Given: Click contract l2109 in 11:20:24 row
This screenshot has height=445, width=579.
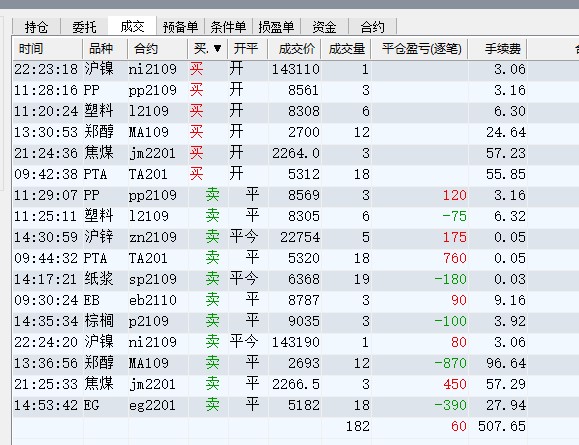Looking at the screenshot, I should pos(148,111).
